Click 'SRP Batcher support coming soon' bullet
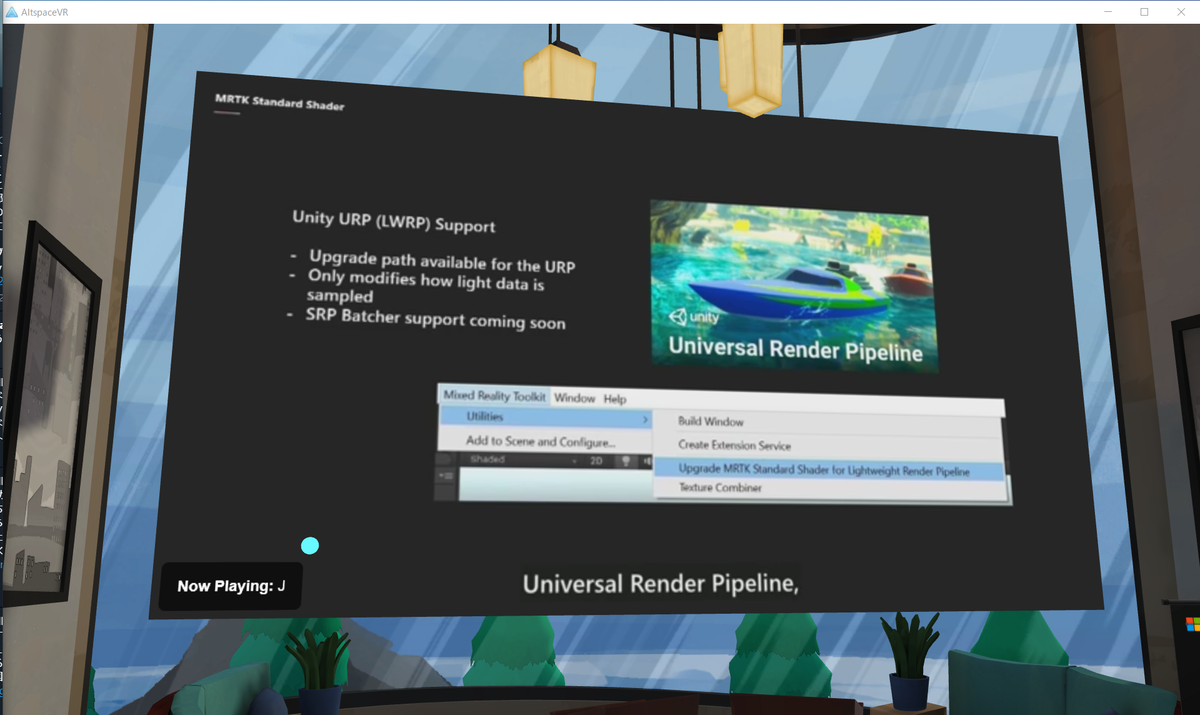The height and width of the screenshot is (715, 1200). pos(435,320)
